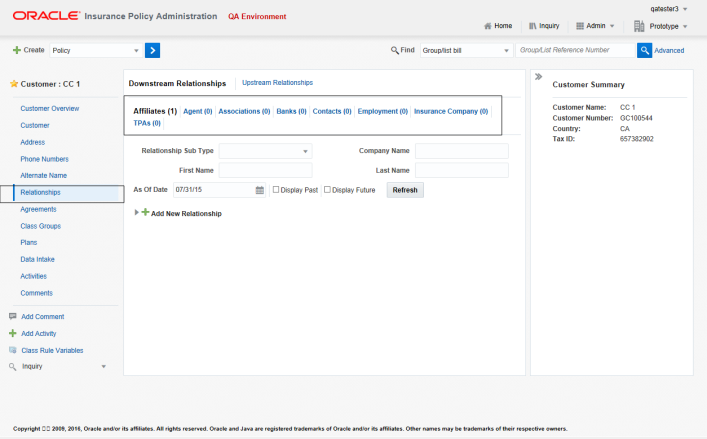Image resolution: width=707 pixels, height=439 pixels.
Task: Enable the Display Future checkbox
Action: [327, 190]
